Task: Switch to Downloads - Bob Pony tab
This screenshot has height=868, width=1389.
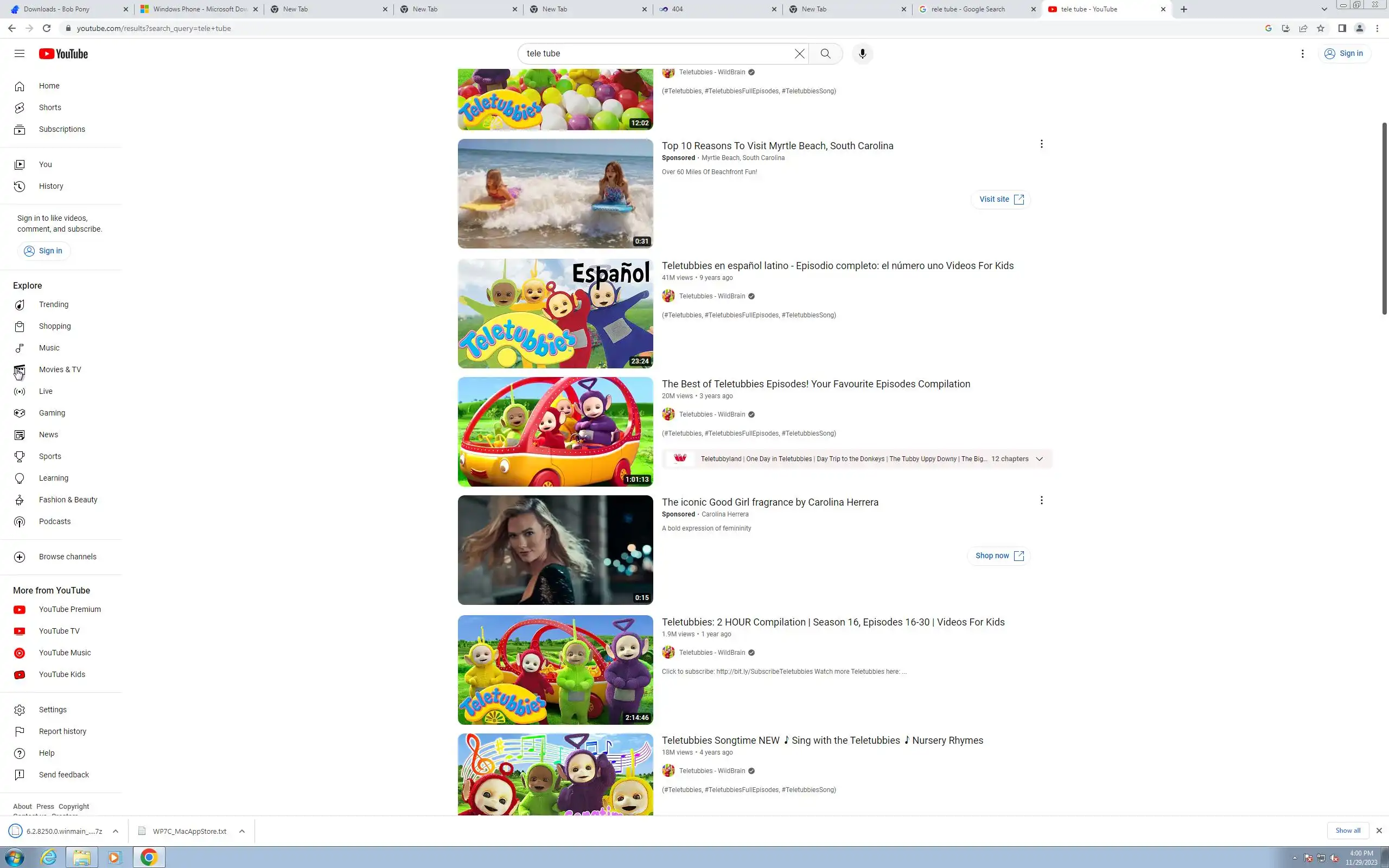Action: (57, 9)
